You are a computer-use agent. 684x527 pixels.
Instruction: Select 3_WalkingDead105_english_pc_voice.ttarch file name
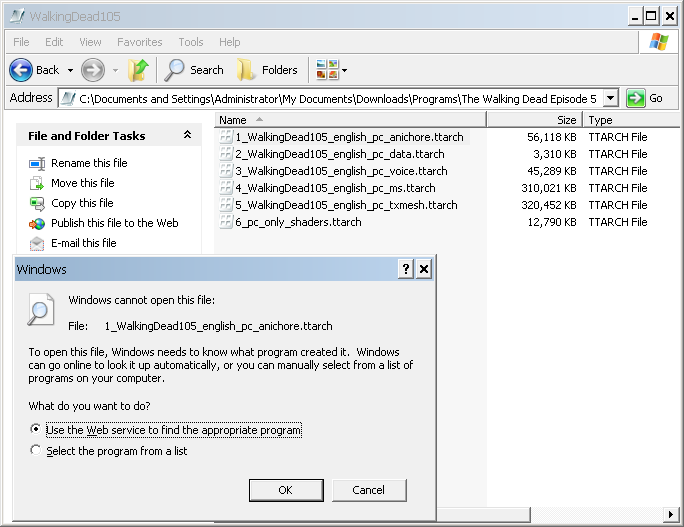(x=342, y=171)
